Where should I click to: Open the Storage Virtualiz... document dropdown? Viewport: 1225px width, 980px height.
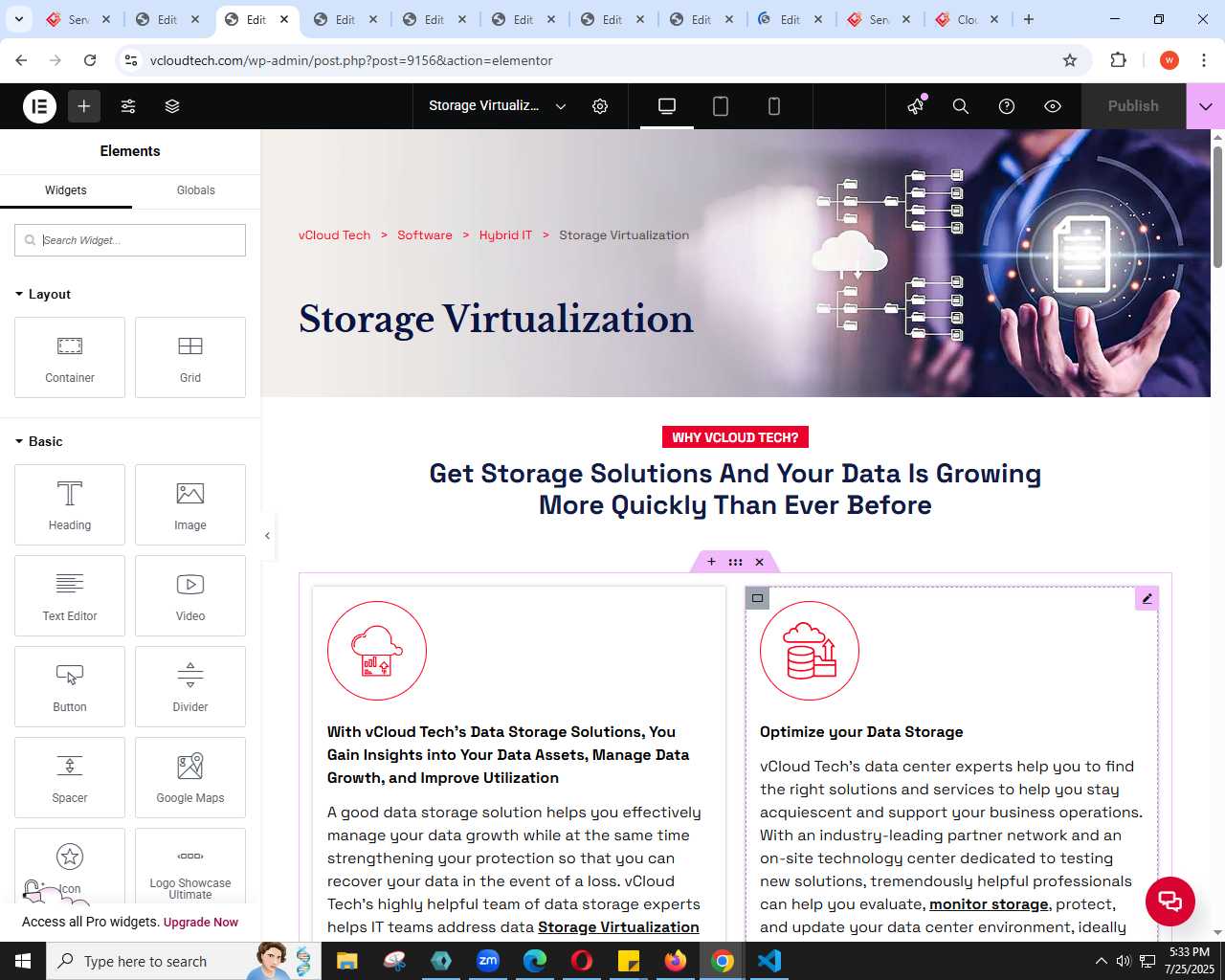(x=498, y=106)
